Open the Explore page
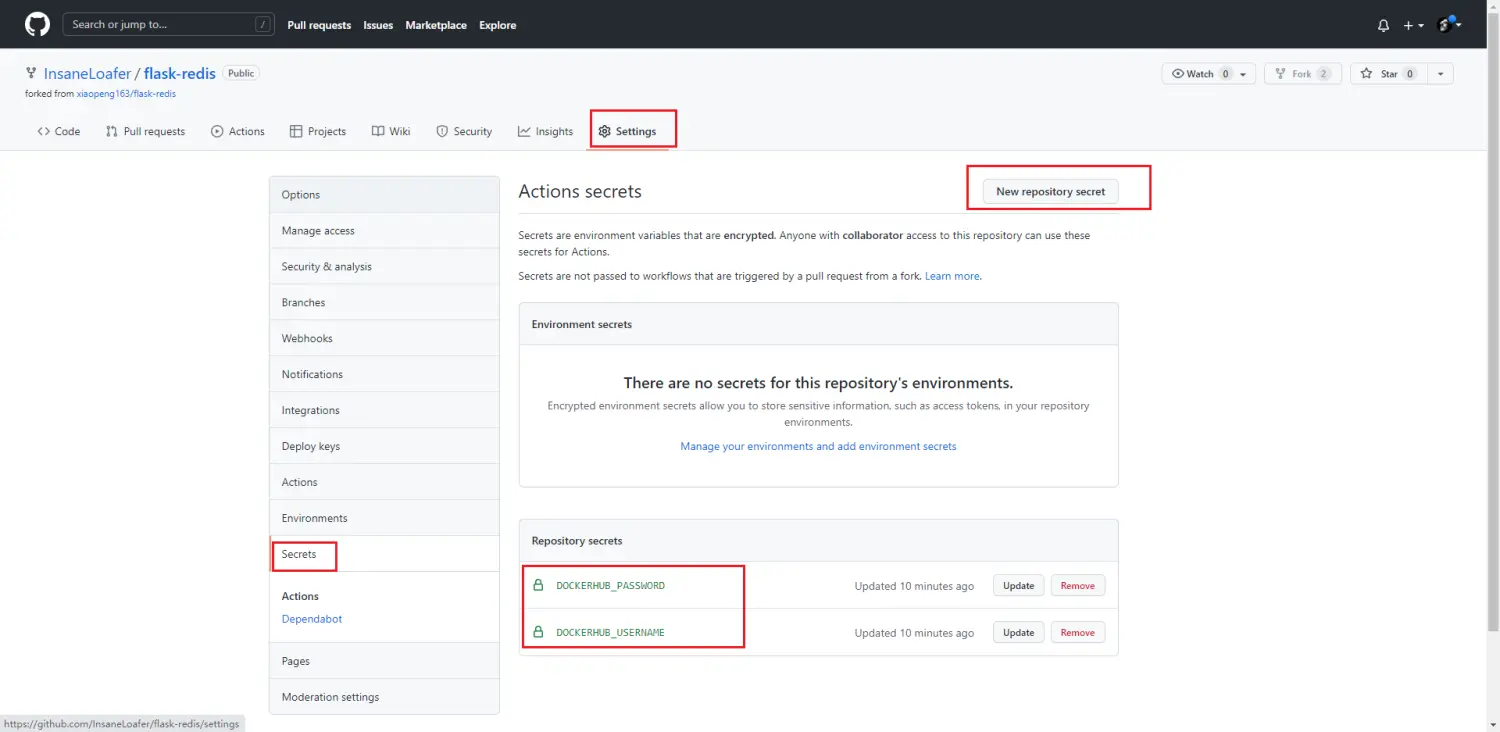Image resolution: width=1500 pixels, height=732 pixels. pyautogui.click(x=498, y=25)
